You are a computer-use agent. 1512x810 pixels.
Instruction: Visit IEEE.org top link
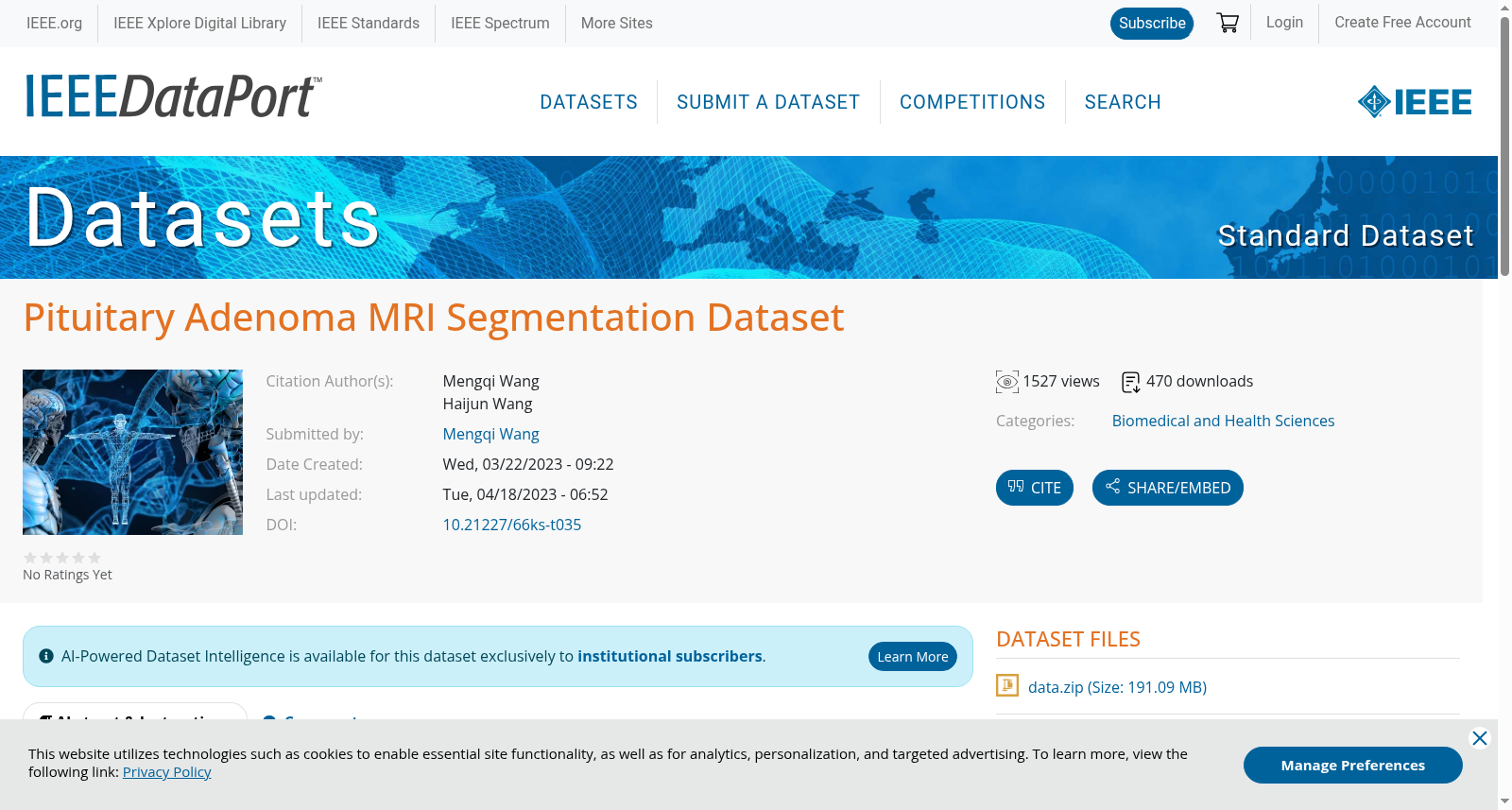(54, 23)
